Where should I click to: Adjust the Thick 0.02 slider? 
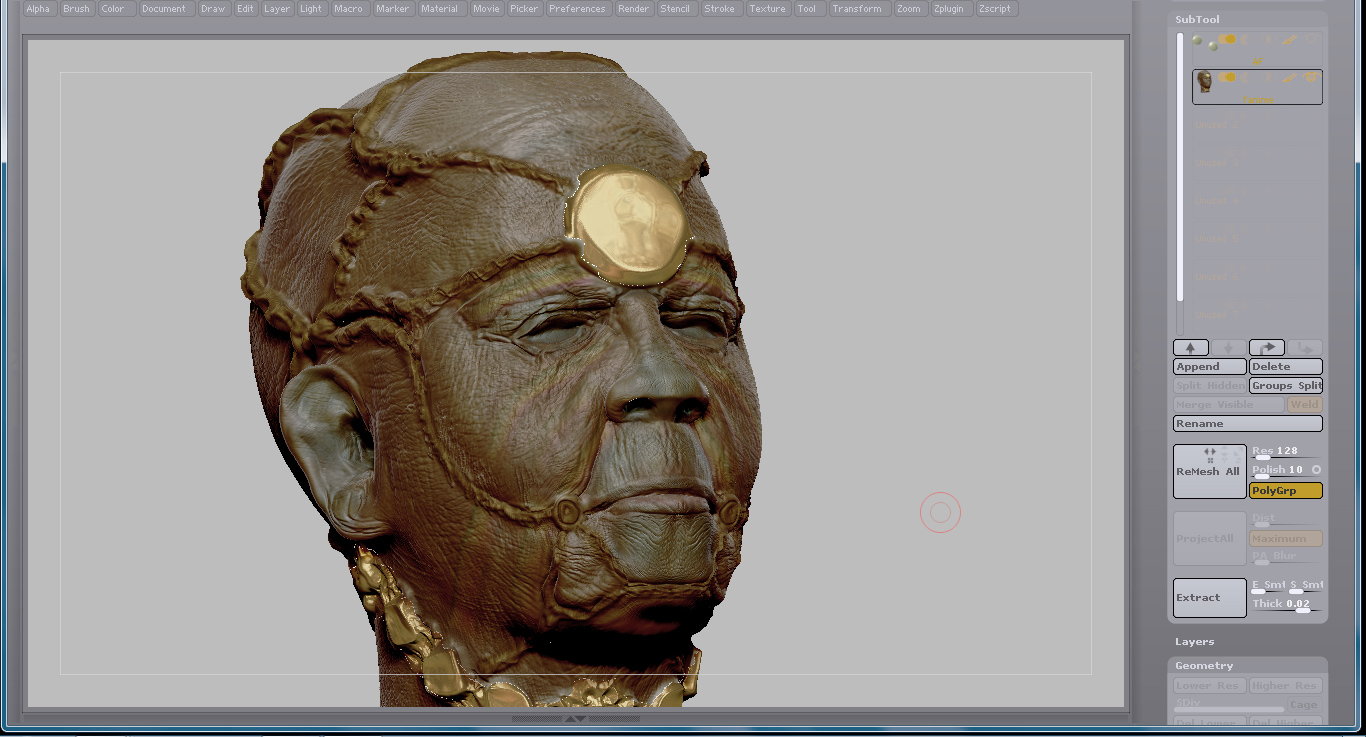coord(1287,606)
